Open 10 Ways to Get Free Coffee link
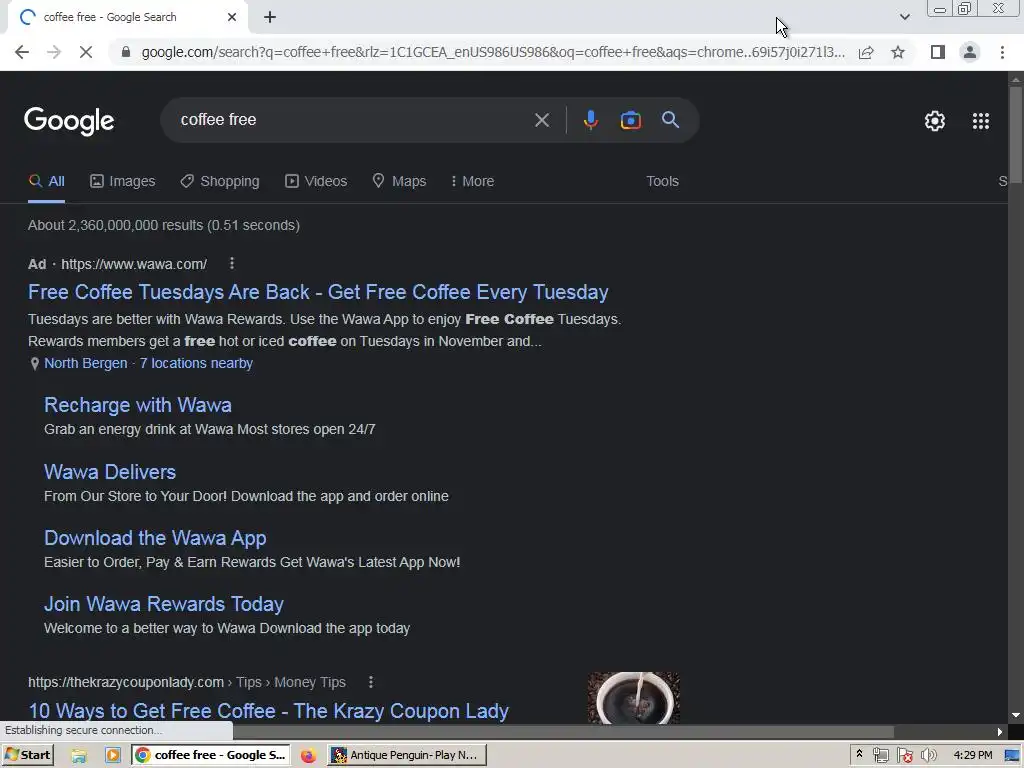The image size is (1024, 768). [x=268, y=711]
